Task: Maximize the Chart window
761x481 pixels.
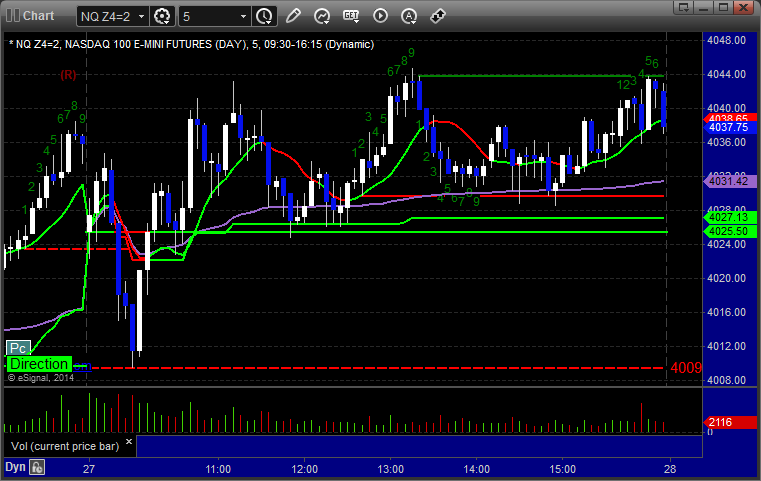Action: coord(723,7)
